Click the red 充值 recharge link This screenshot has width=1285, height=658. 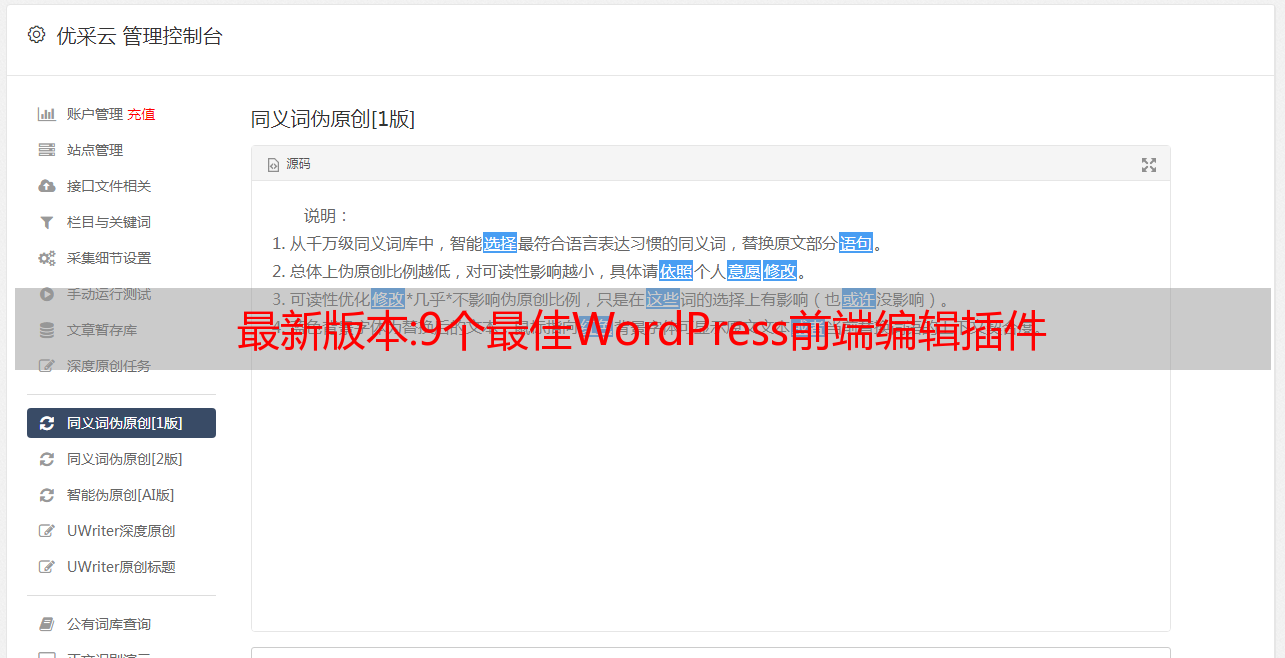pos(141,114)
